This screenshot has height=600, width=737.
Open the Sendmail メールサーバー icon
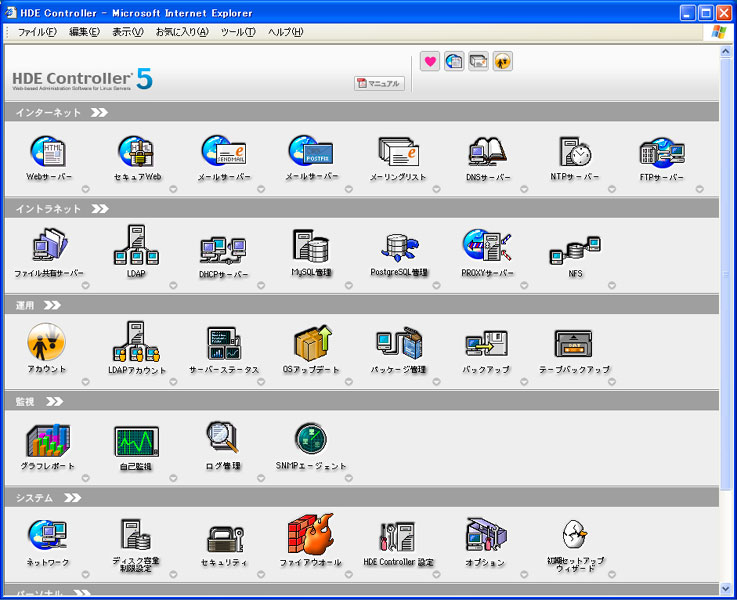[224, 151]
